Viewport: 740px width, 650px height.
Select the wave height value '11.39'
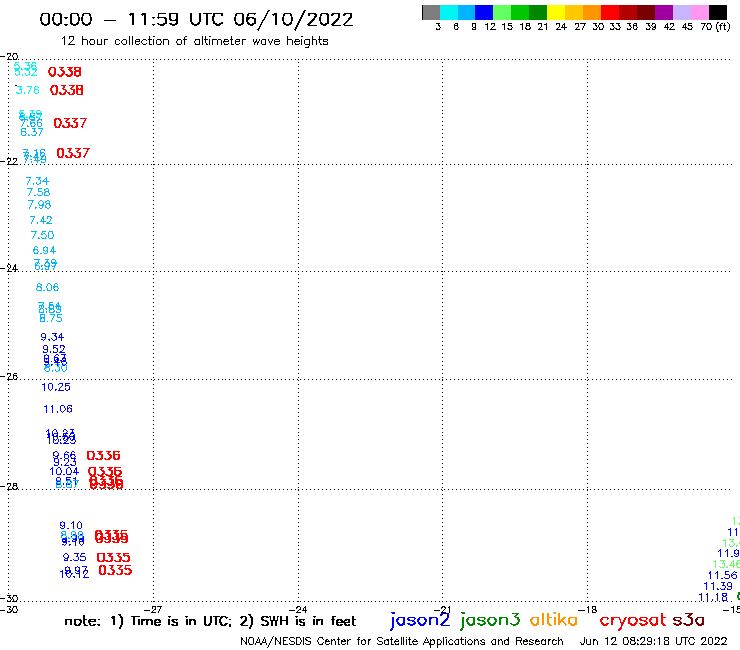tap(718, 586)
